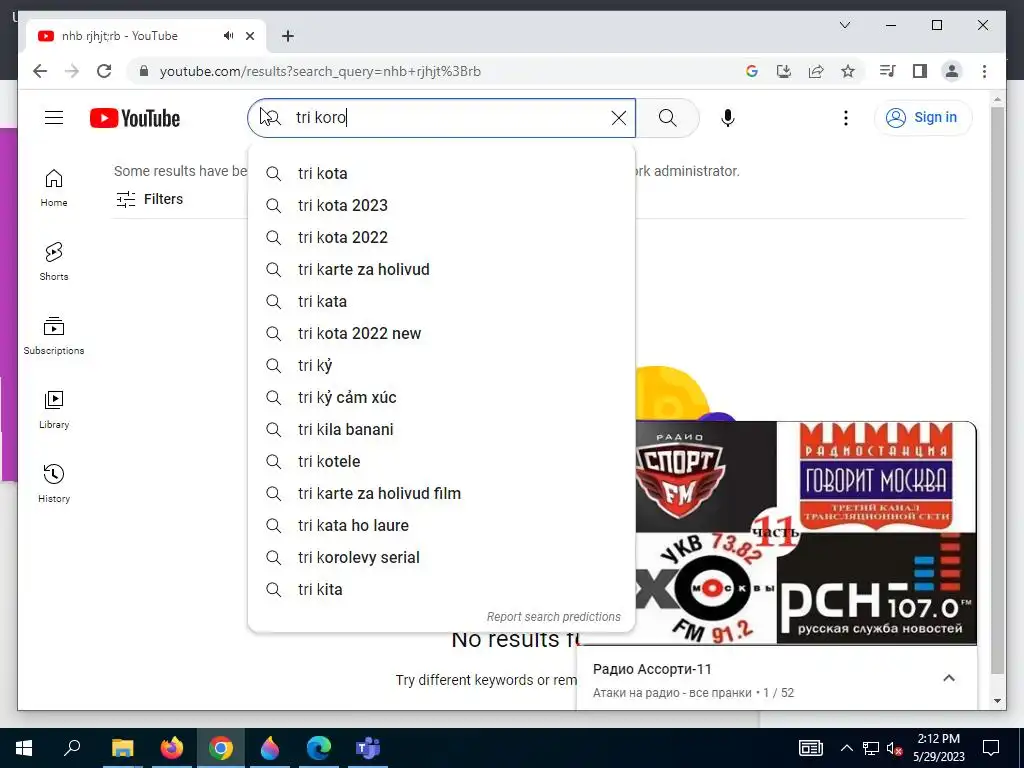Select suggestion 'tri kotele'

click(441, 462)
